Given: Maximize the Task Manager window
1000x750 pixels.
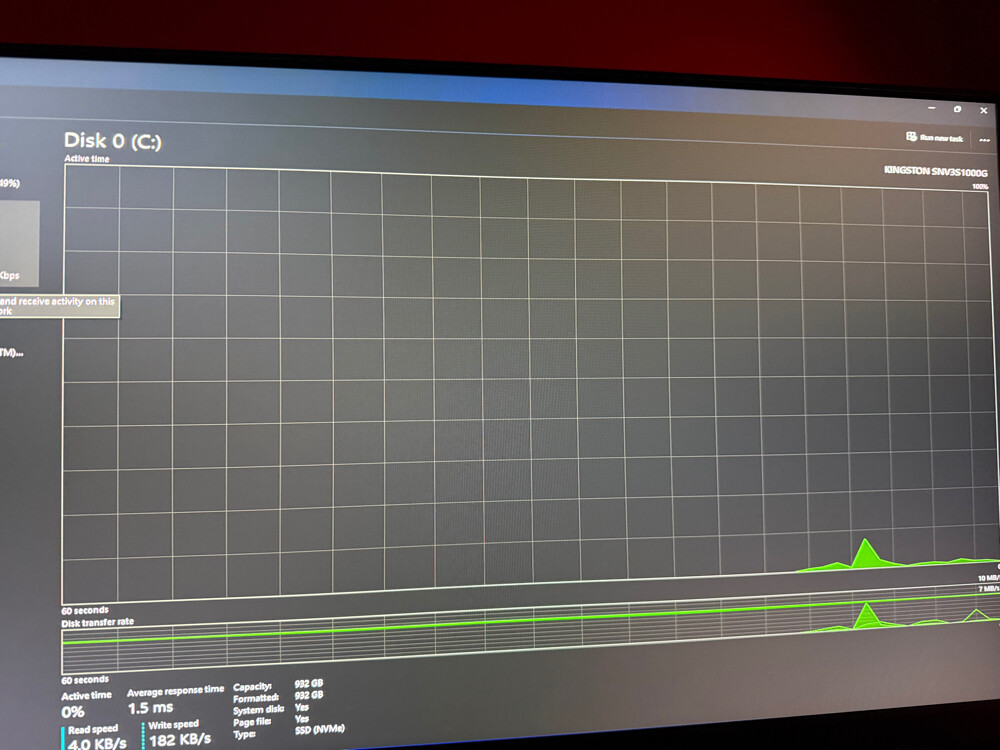Looking at the screenshot, I should 957,109.
